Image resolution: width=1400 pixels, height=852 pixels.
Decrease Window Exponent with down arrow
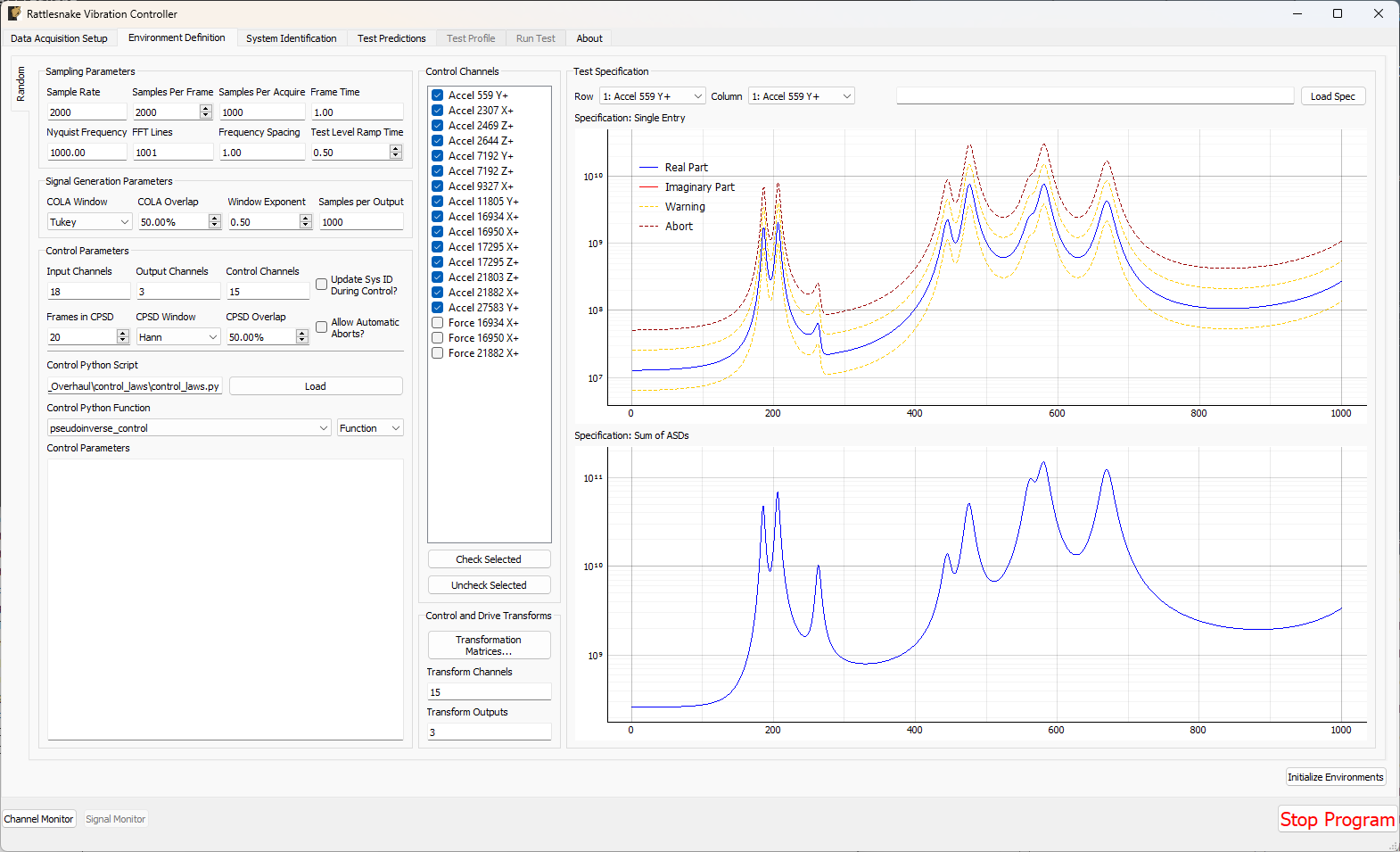[306, 226]
